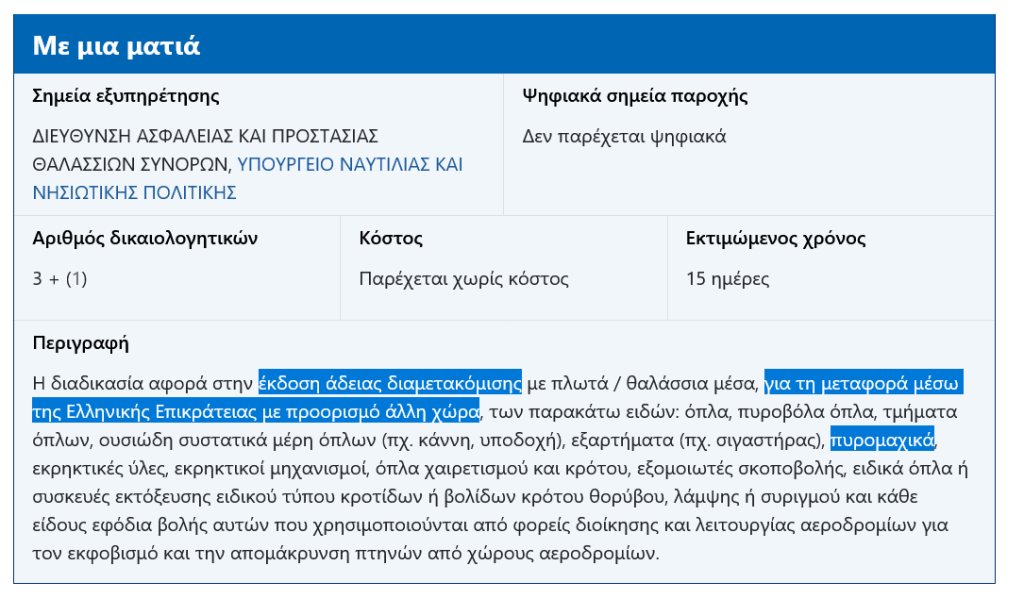Click highlighted text 'της Ελληνικής Επικράτειας'
The height and width of the screenshot is (599, 1024).
click(135, 412)
